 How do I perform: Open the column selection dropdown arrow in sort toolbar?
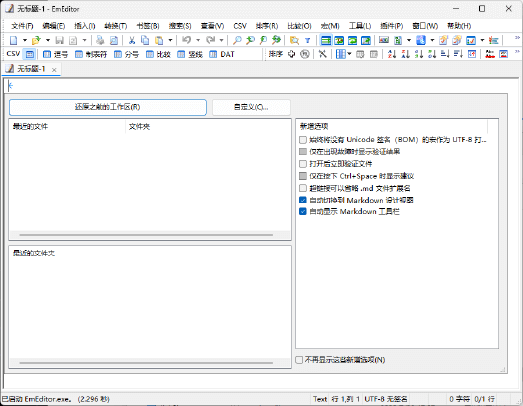click(x=349, y=54)
